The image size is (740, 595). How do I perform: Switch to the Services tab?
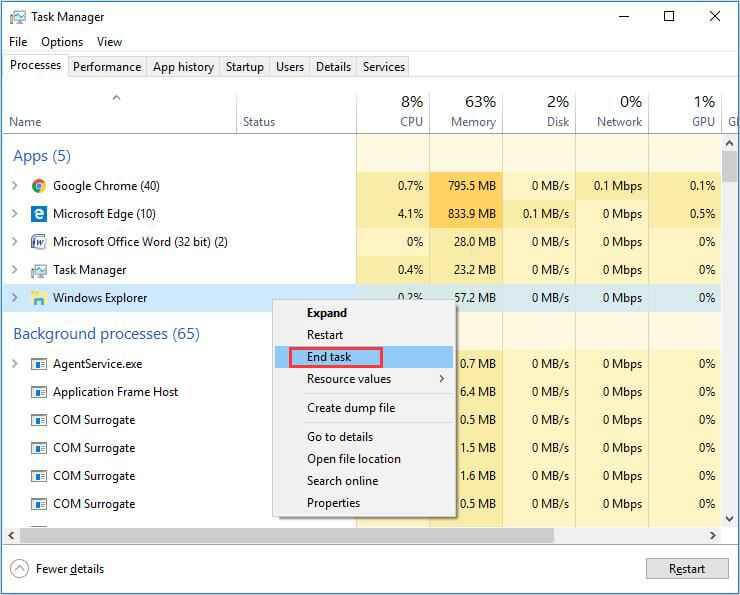pyautogui.click(x=384, y=67)
